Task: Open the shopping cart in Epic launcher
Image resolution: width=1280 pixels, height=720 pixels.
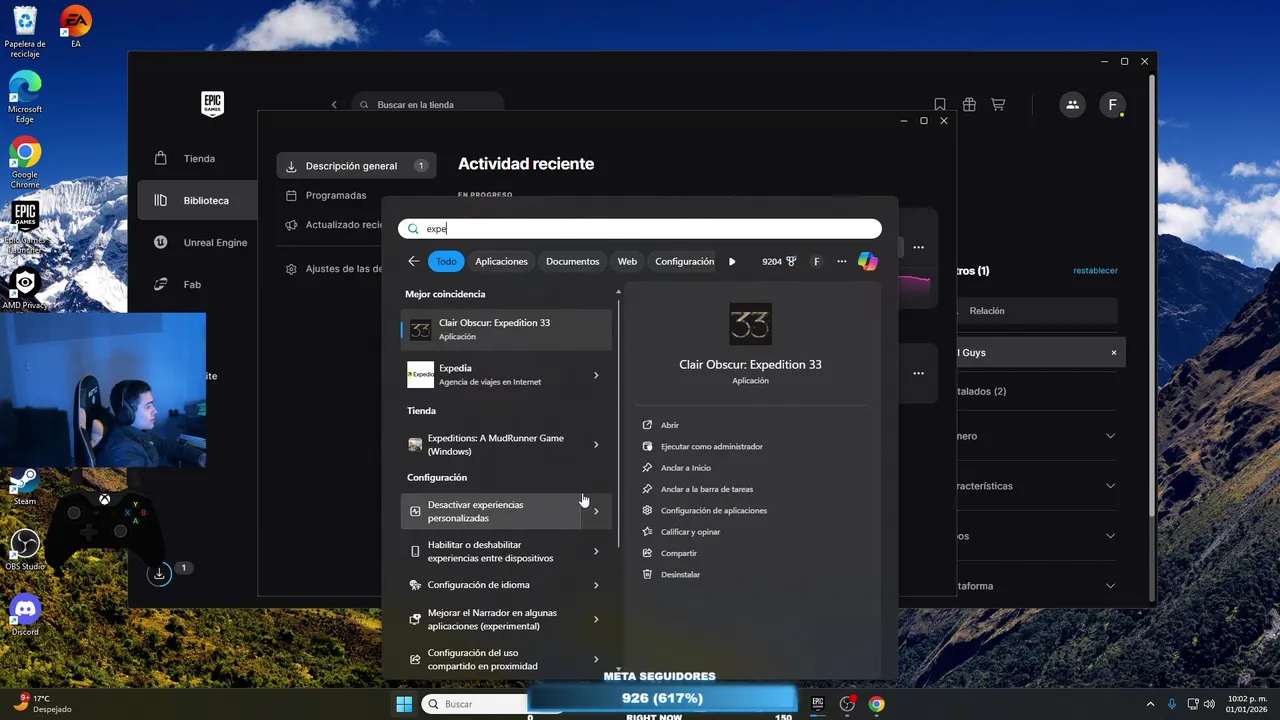Action: [x=998, y=104]
